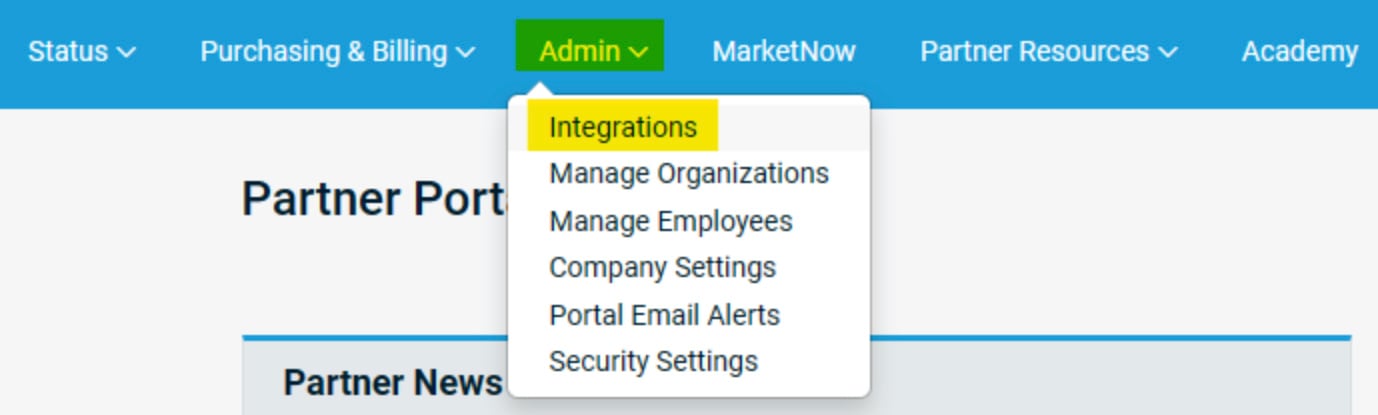Expand the Partner Resources menu label
1378x415 pixels.
(1034, 51)
